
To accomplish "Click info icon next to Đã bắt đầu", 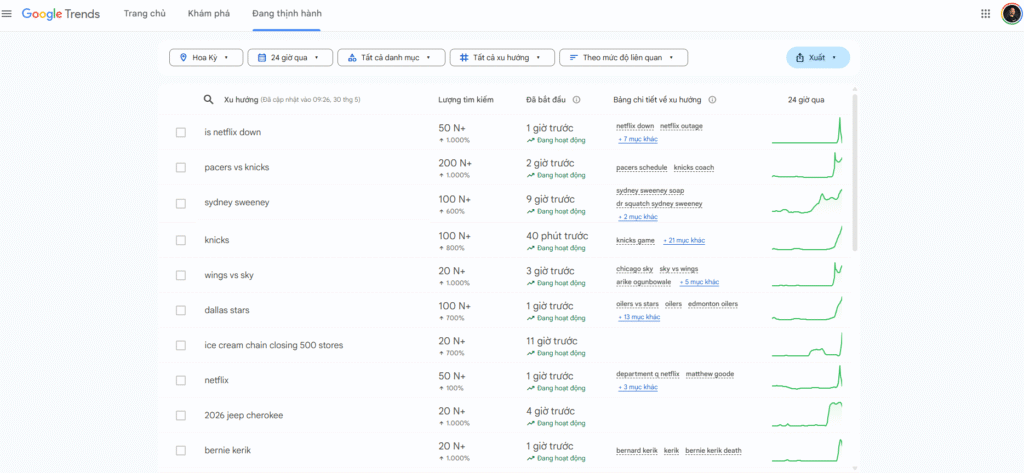I will point(577,100).
